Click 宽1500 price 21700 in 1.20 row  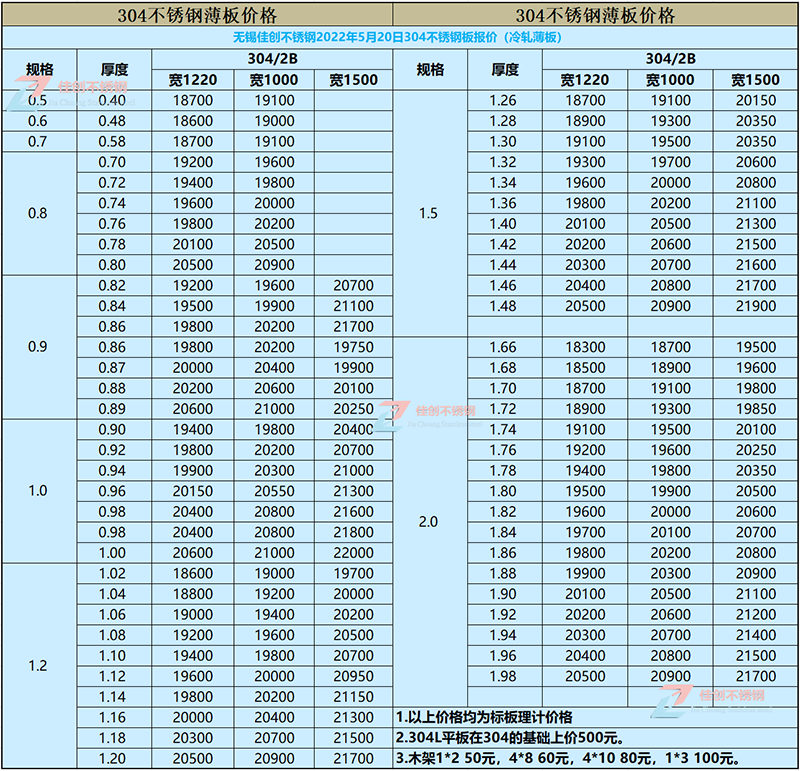click(x=354, y=758)
